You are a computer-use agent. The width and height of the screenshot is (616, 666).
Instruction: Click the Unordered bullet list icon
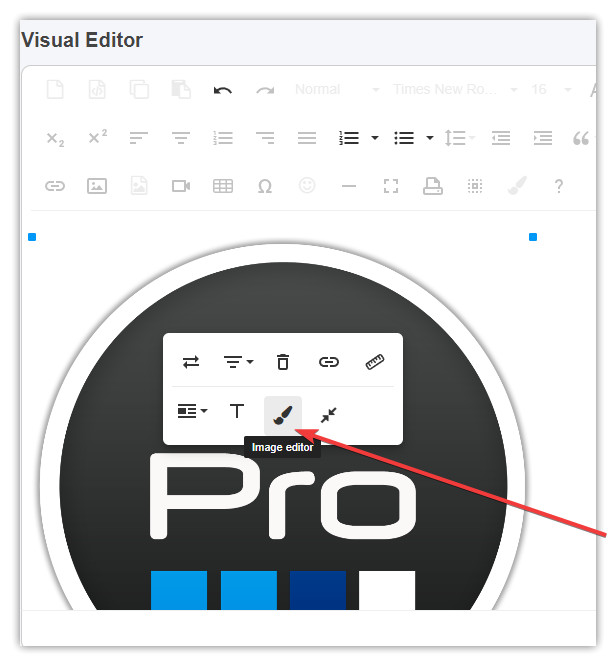pos(404,138)
